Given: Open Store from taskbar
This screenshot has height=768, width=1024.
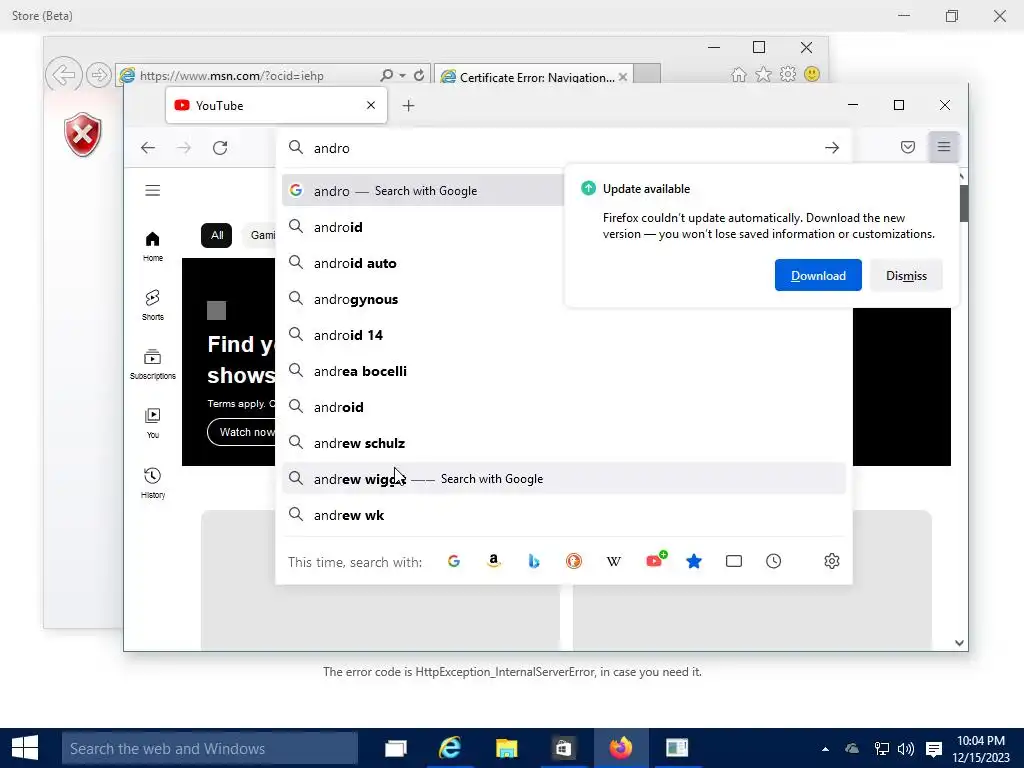Looking at the screenshot, I should tap(563, 748).
